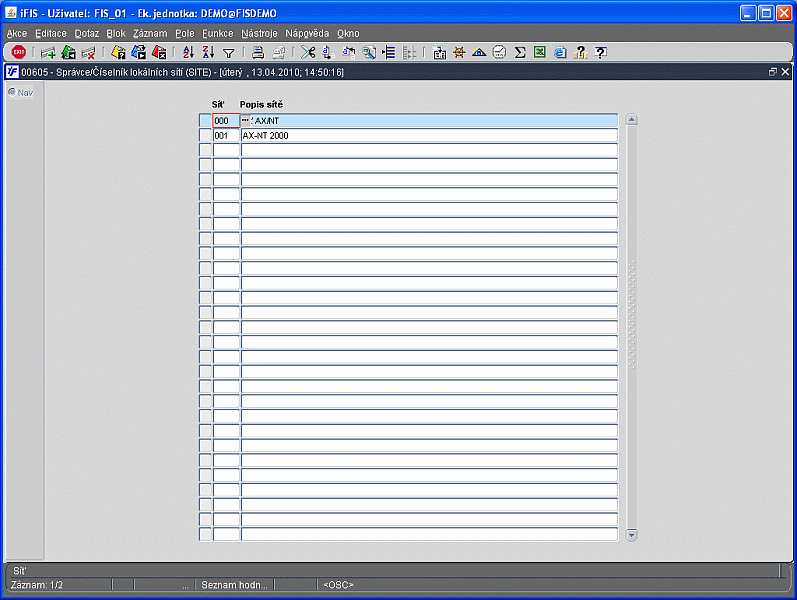Viewport: 797px width, 600px height.
Task: Export with green Excel icon
Action: tap(540, 52)
